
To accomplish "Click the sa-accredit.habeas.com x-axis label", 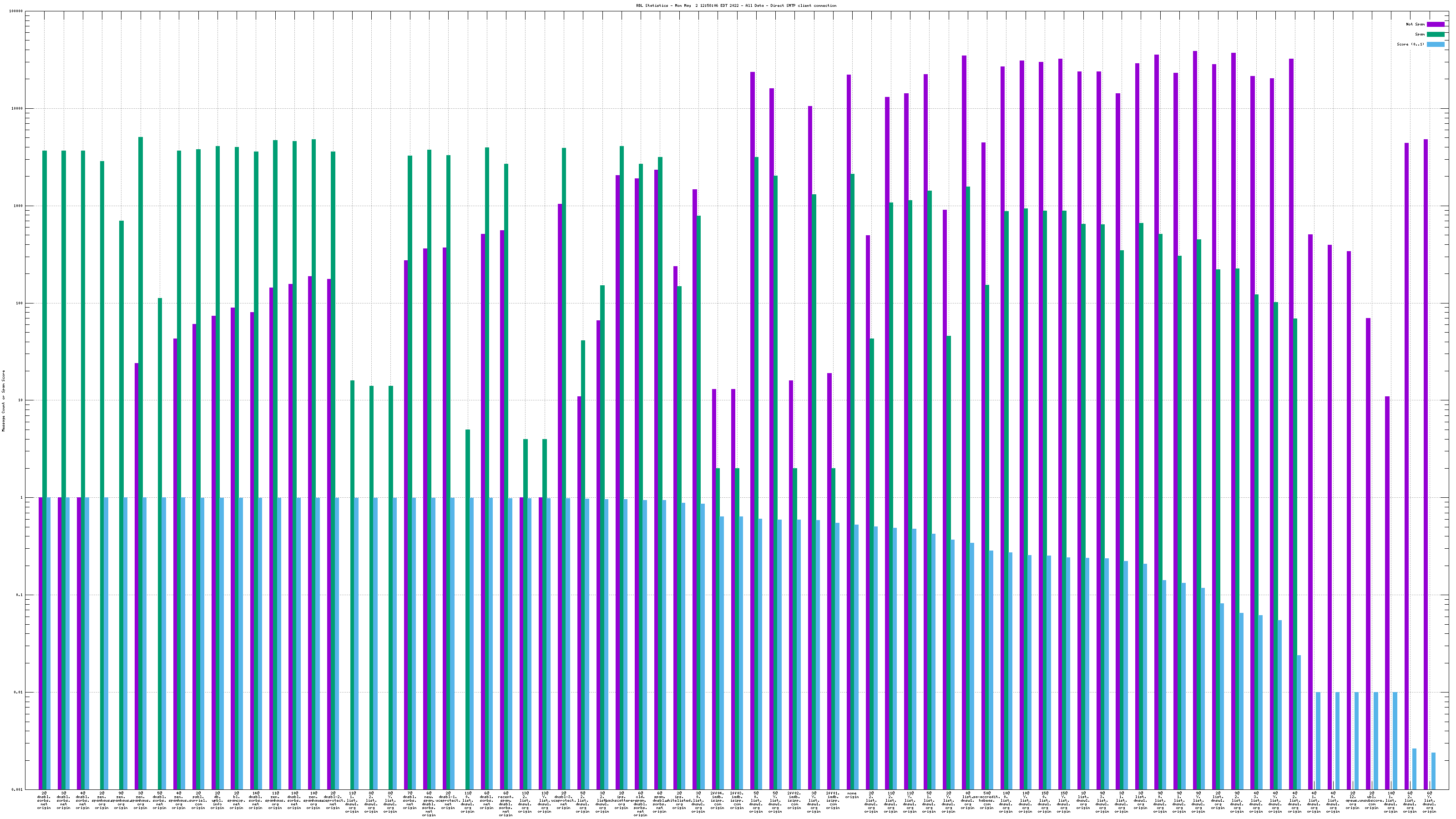I will coord(987,800).
